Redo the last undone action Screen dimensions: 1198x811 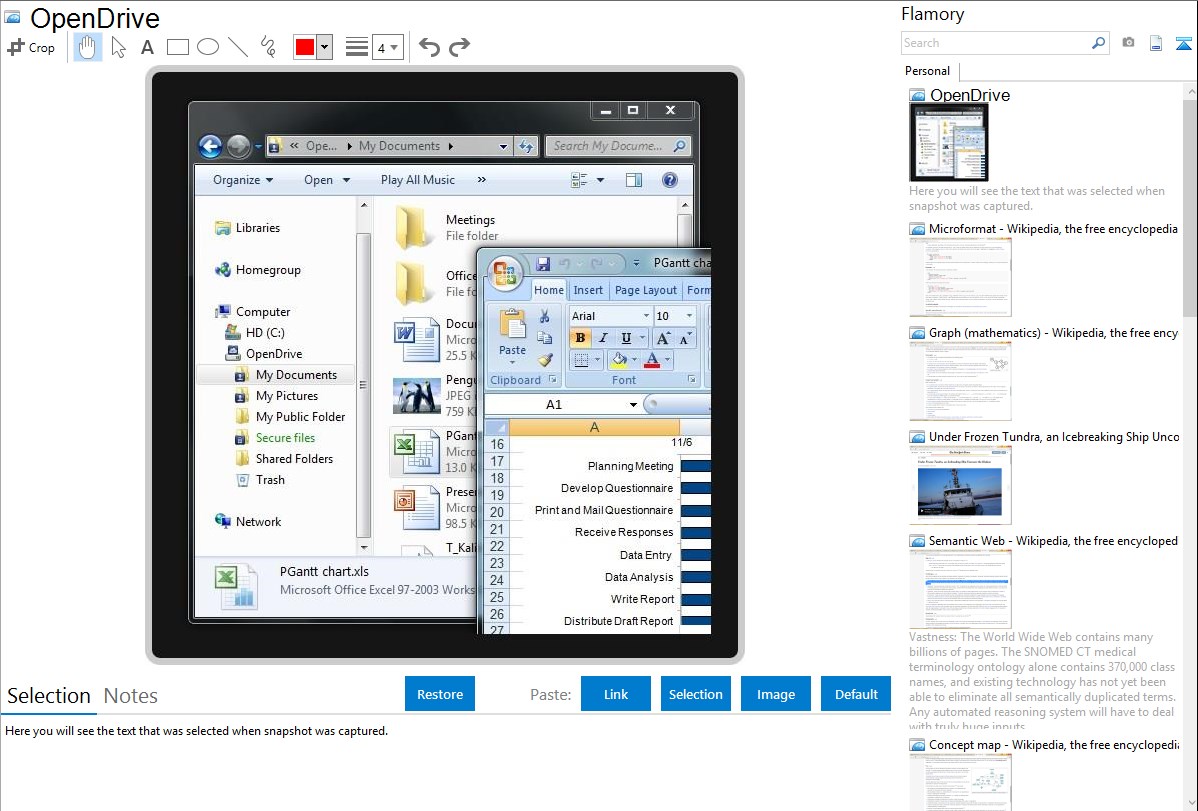459,47
